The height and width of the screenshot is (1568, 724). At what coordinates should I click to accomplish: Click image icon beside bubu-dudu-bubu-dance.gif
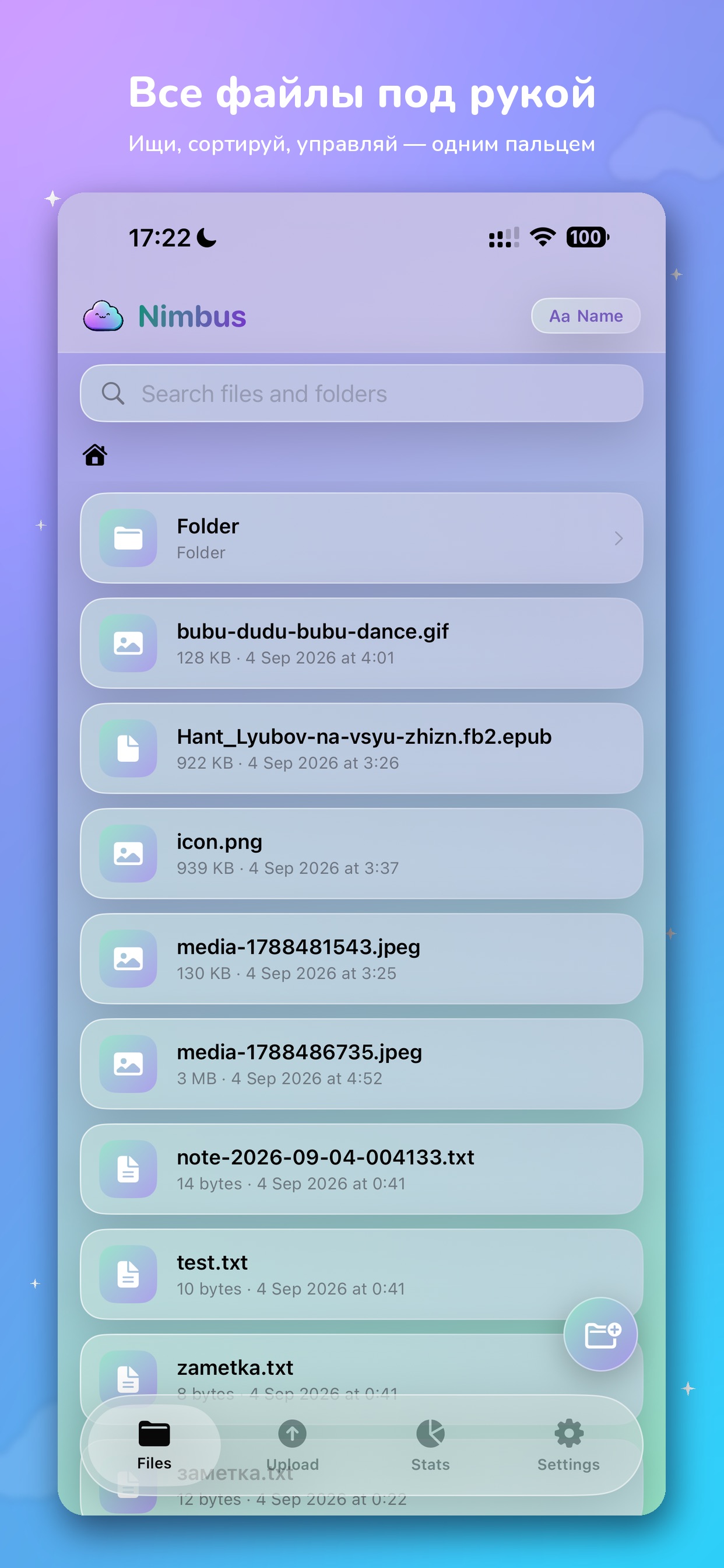(x=128, y=643)
